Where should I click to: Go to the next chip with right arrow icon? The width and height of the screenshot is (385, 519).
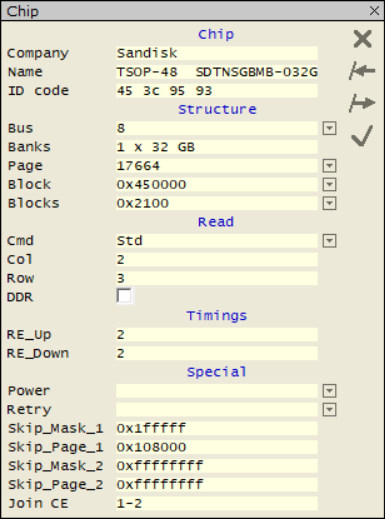pos(362,103)
